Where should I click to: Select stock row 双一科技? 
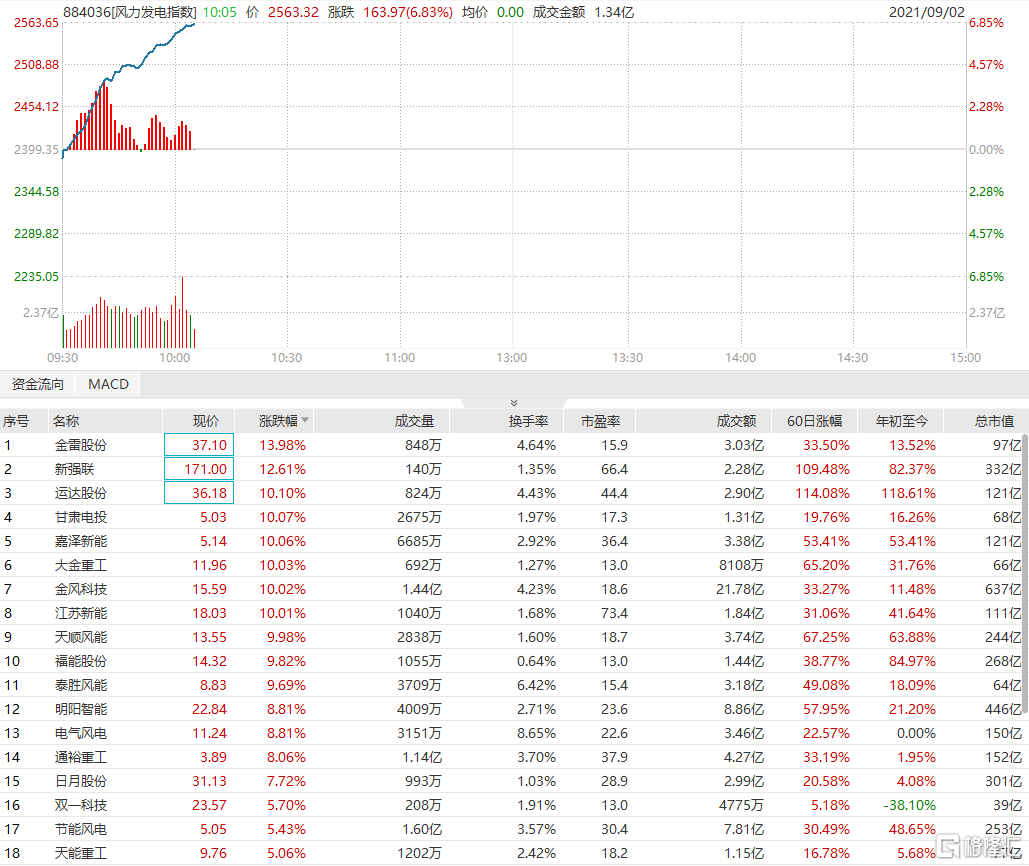(x=511, y=805)
